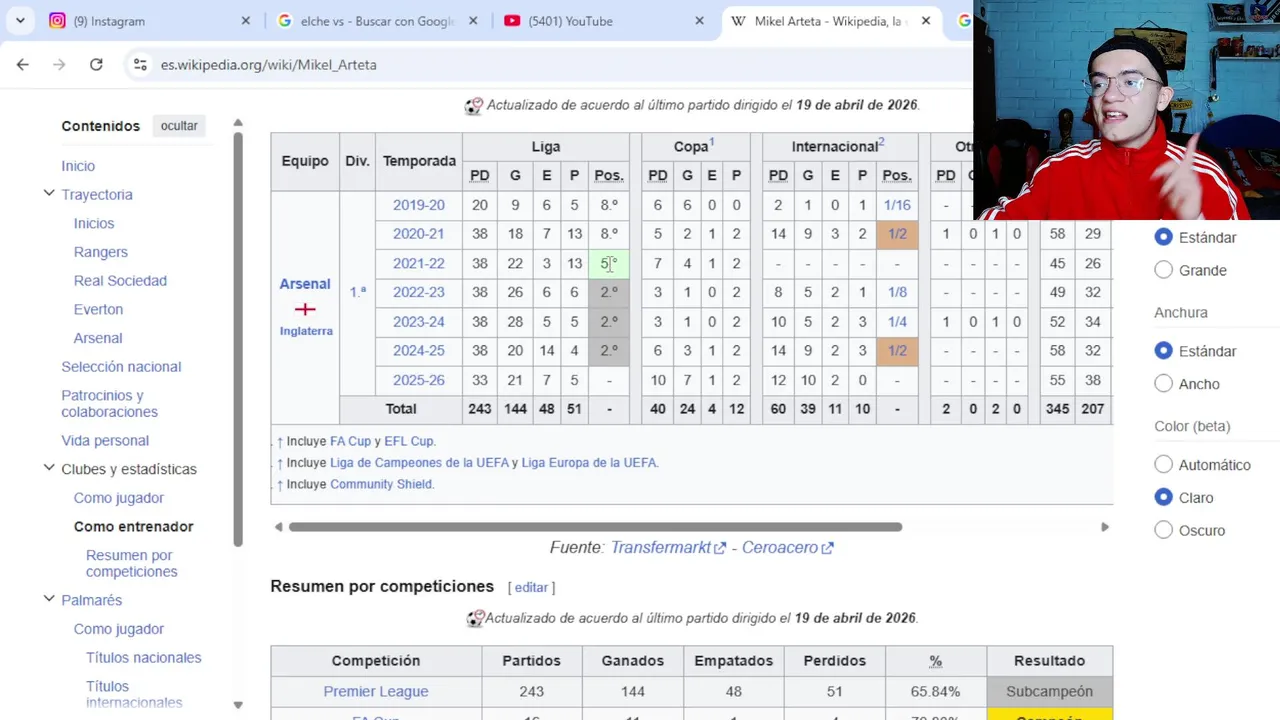Hide the Contenidos sidebar with ocultar
The width and height of the screenshot is (1280, 720).
pos(179,126)
